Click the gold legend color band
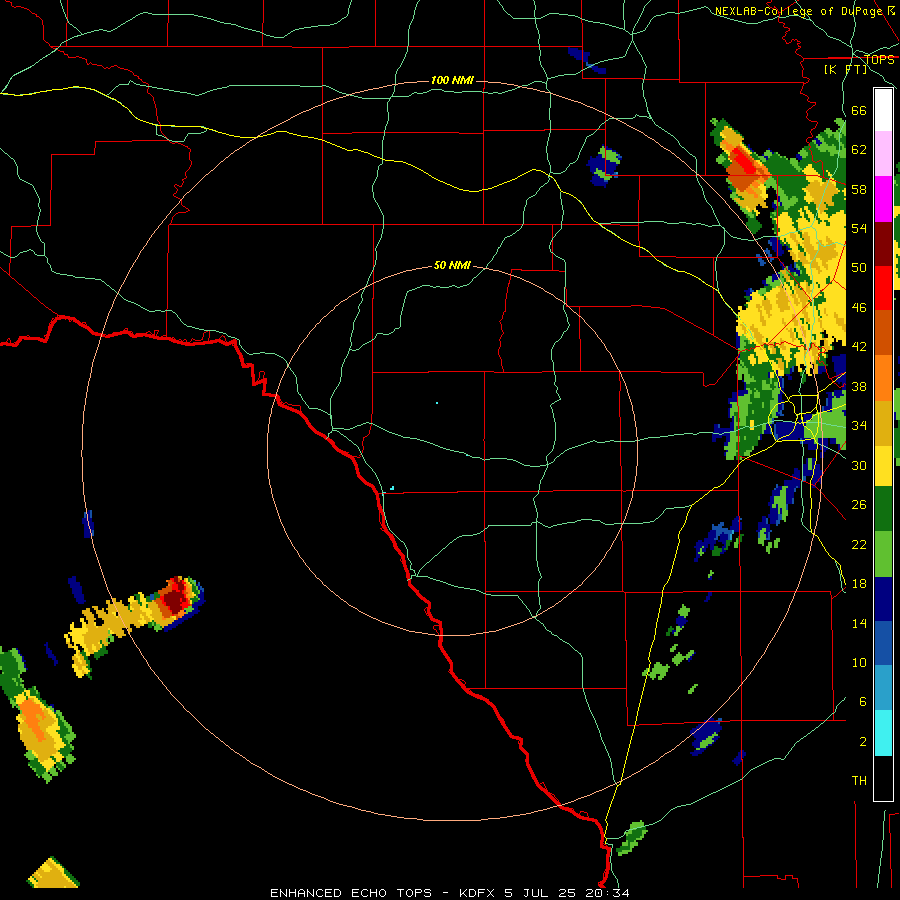 click(x=883, y=423)
